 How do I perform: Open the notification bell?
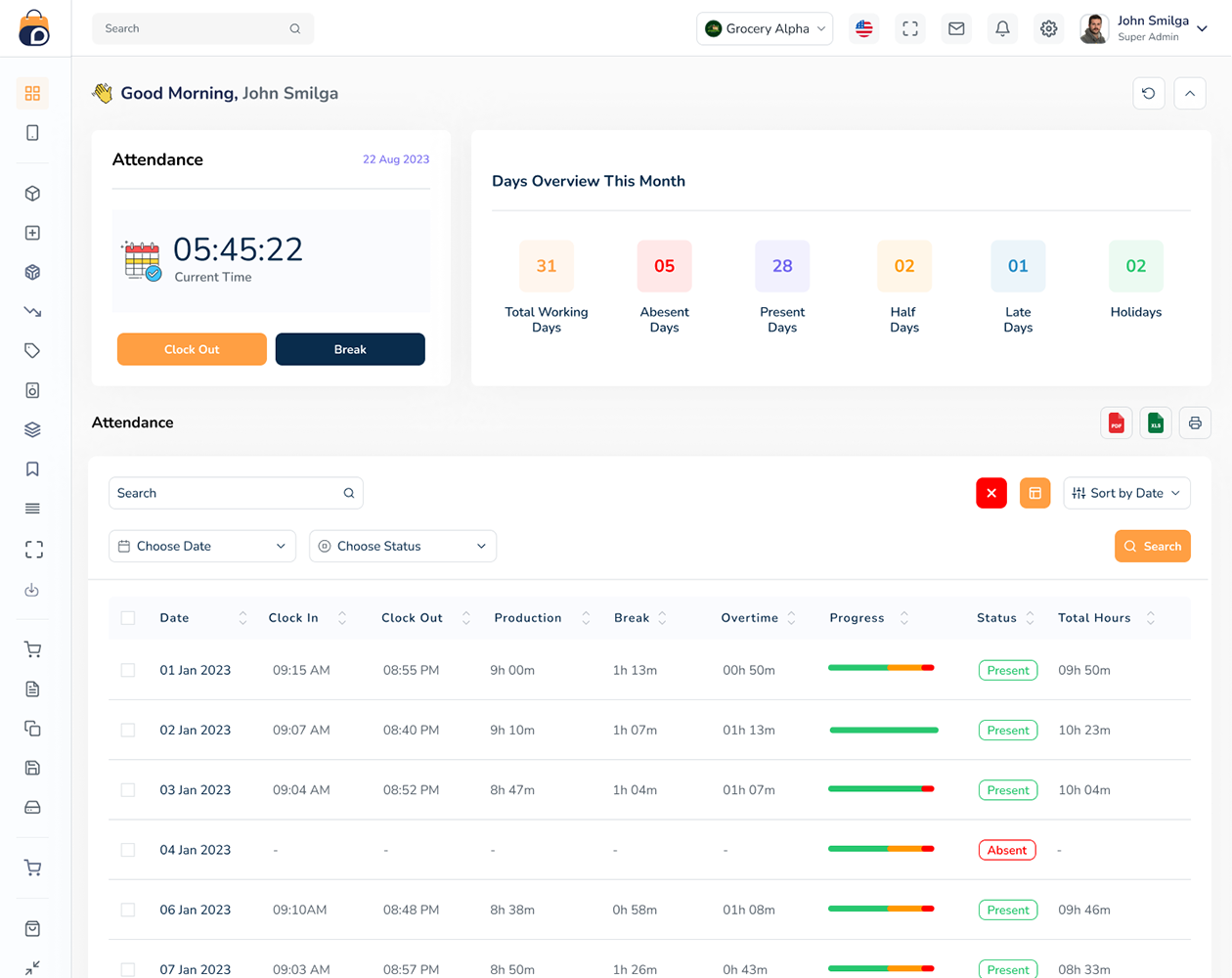coord(1001,28)
